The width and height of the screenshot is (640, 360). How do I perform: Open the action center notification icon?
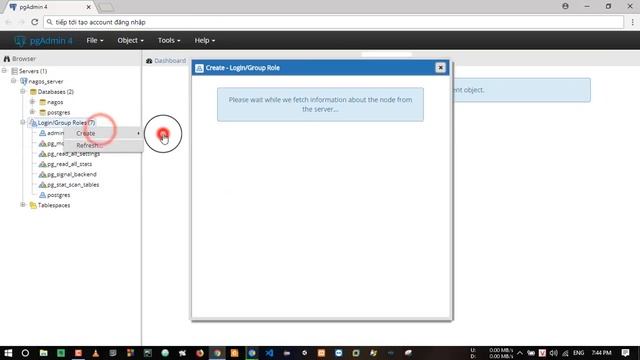click(625, 353)
